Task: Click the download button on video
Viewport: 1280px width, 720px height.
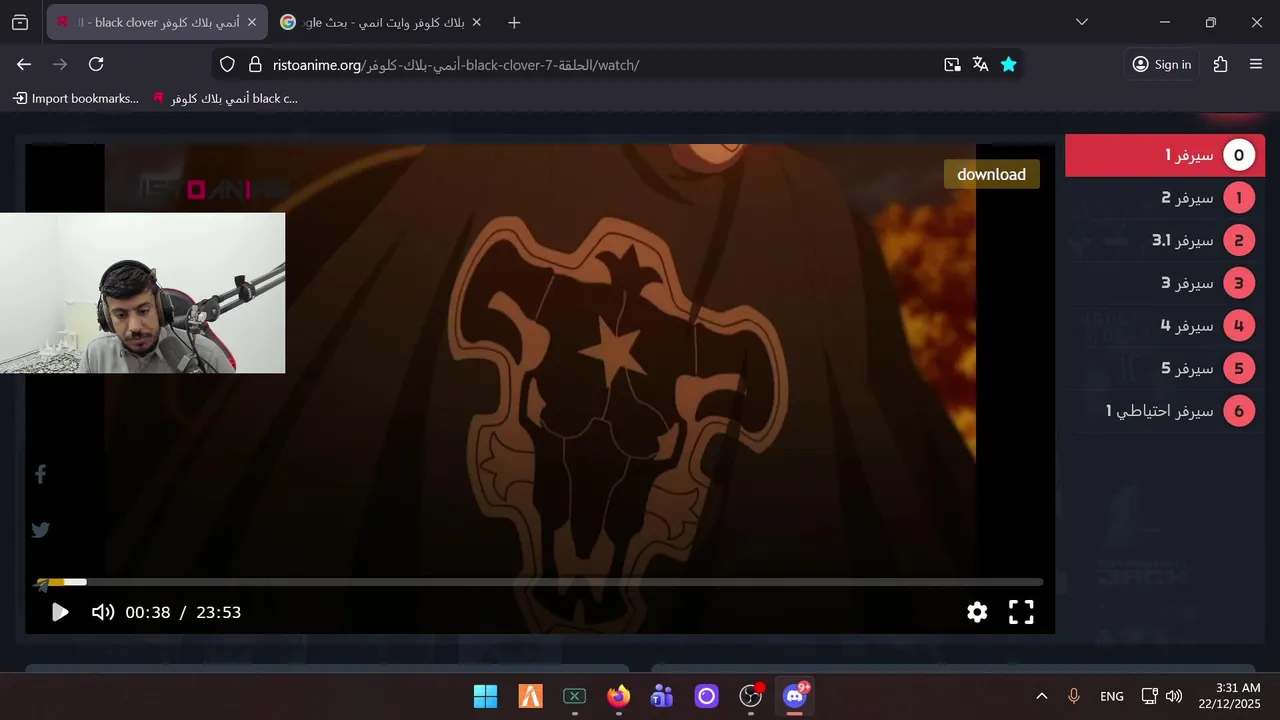Action: (x=991, y=174)
